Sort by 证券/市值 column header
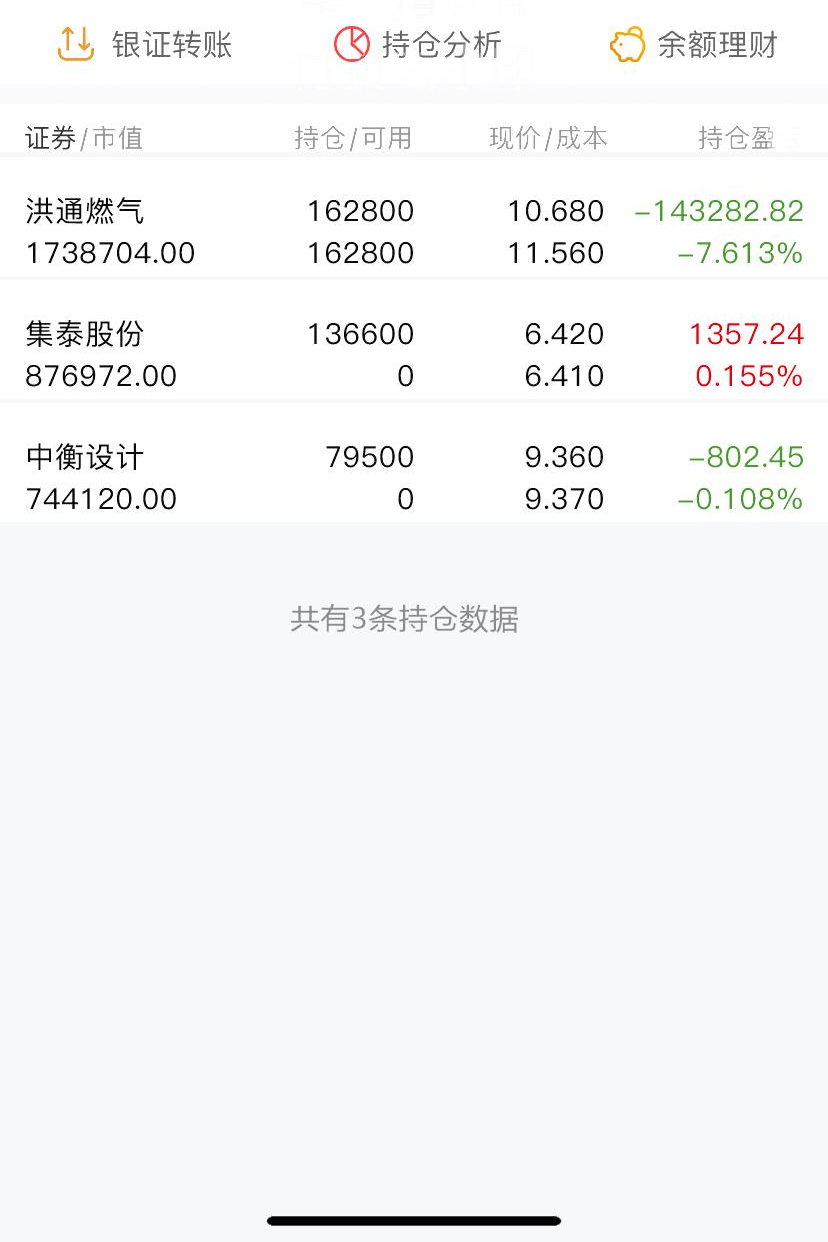 click(x=84, y=138)
